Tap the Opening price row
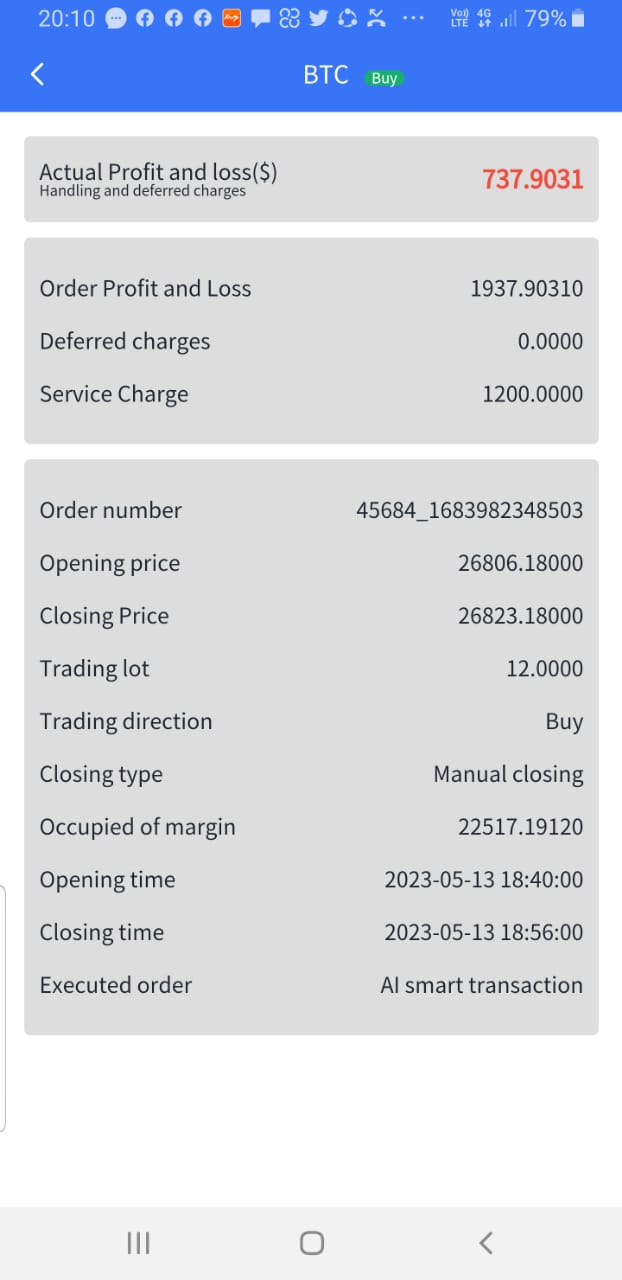622x1280 pixels. [311, 563]
